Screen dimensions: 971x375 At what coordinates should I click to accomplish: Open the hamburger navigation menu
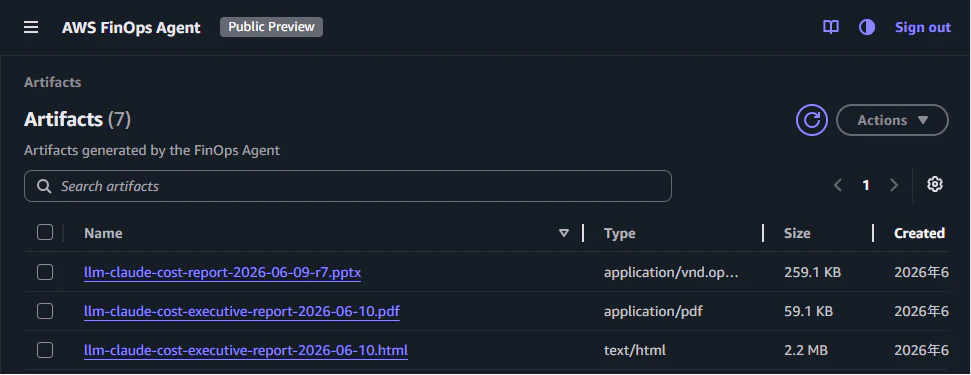31,27
